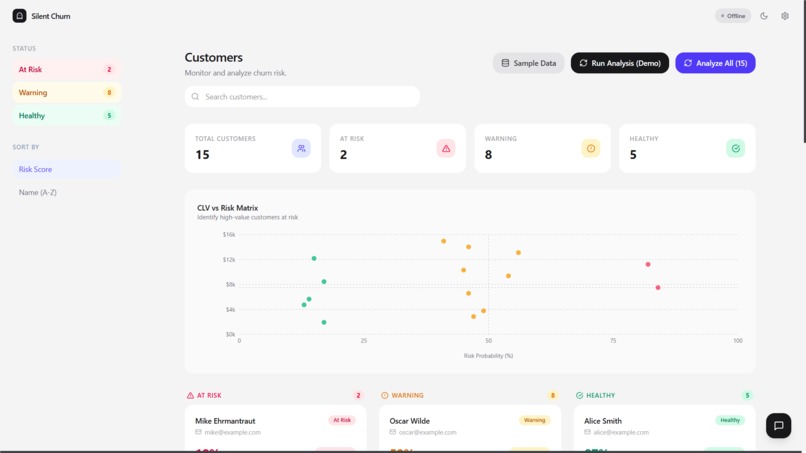The image size is (806, 453).
Task: Click the Silent Churn logo icon
Action: point(20,16)
